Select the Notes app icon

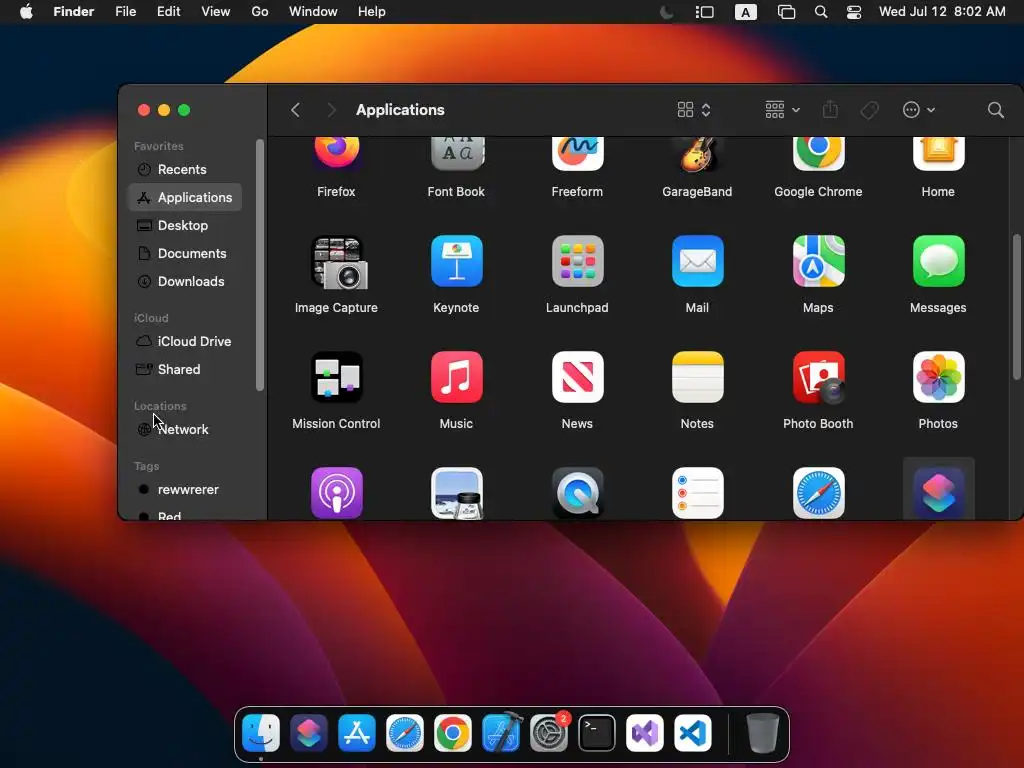coord(697,377)
